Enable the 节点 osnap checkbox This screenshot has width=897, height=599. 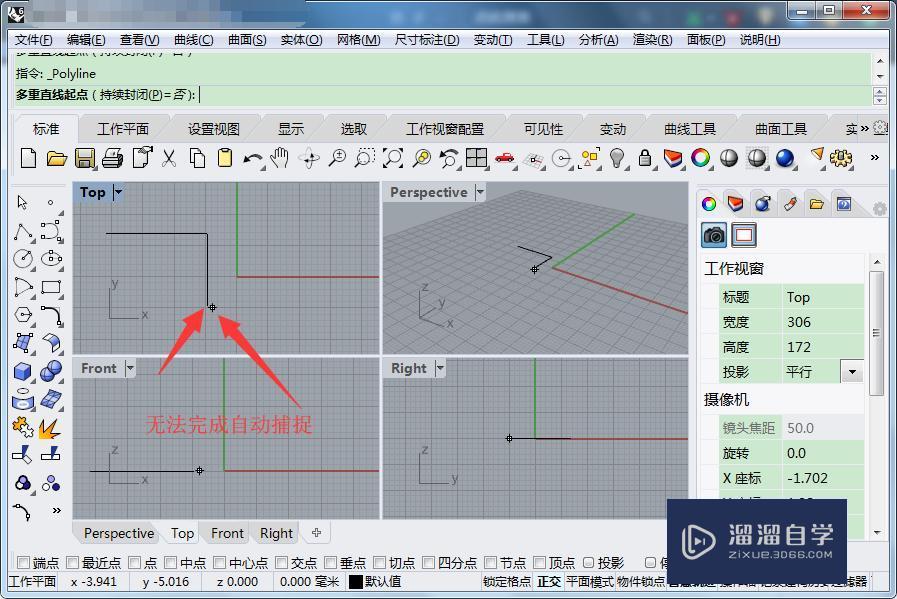[x=490, y=563]
